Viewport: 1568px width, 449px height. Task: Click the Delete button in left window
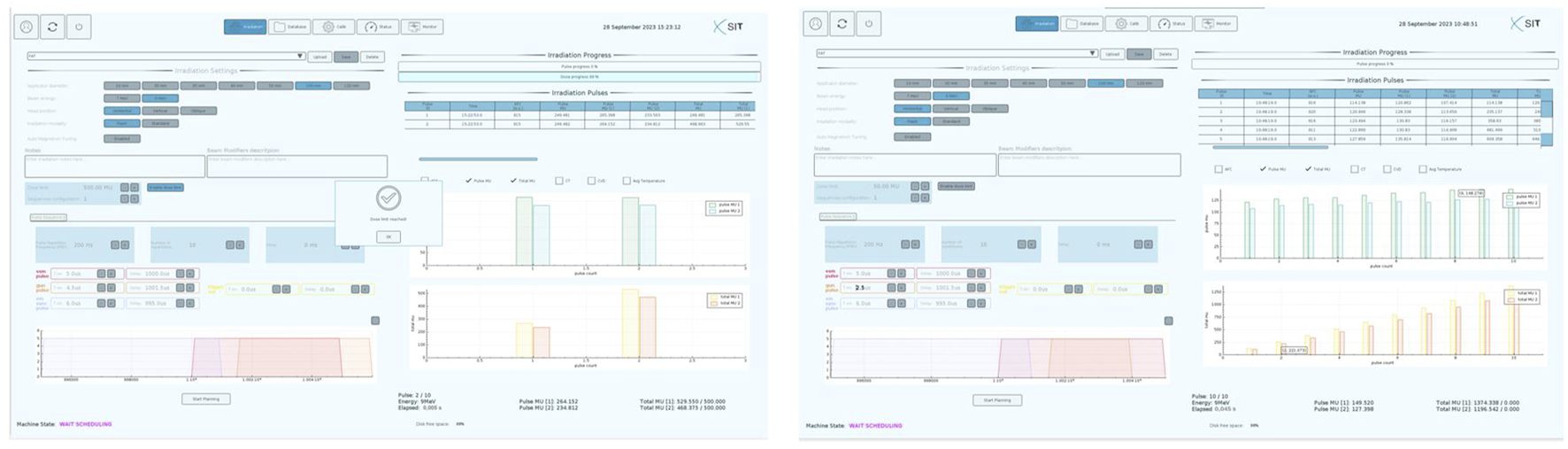pyautogui.click(x=373, y=57)
